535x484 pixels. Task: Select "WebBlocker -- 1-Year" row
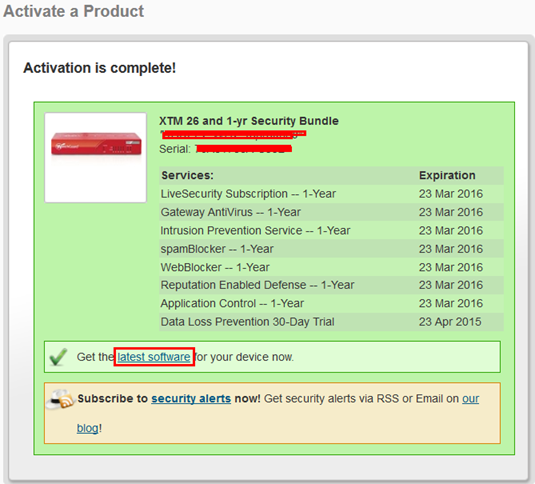click(331, 267)
